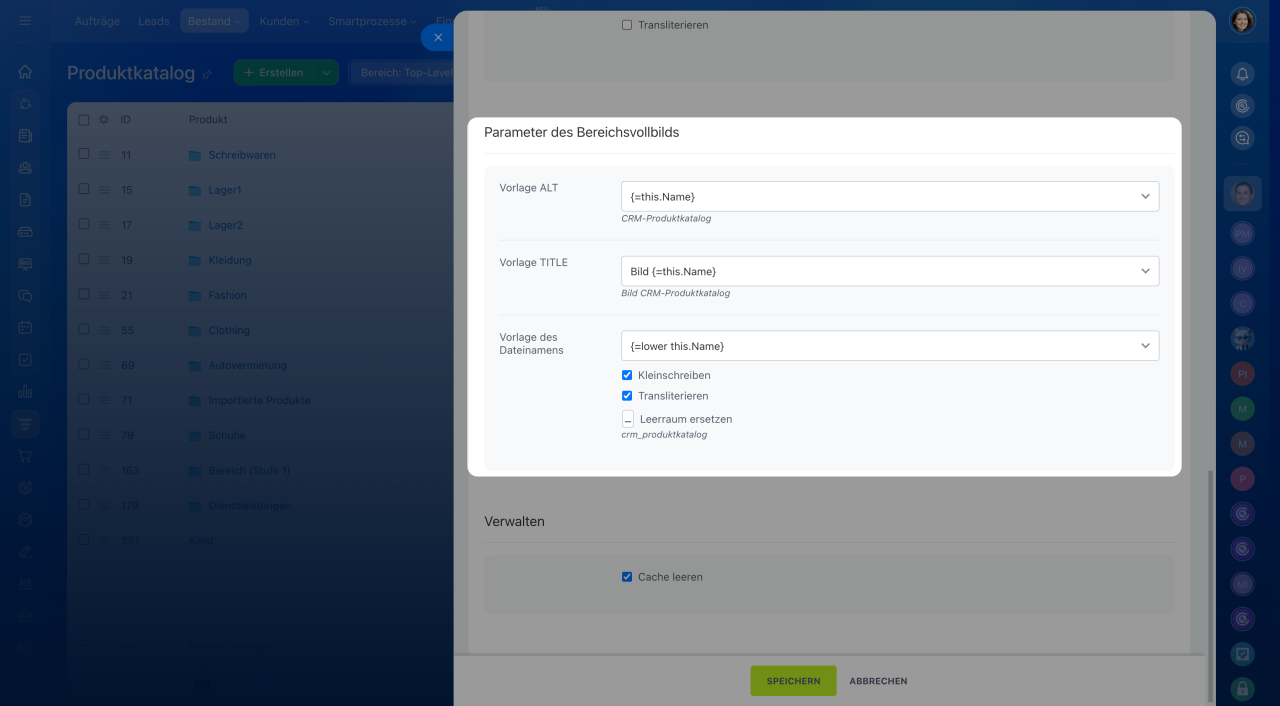This screenshot has height=706, width=1280.
Task: Click the Abbrechen button
Action: pyautogui.click(x=878, y=681)
